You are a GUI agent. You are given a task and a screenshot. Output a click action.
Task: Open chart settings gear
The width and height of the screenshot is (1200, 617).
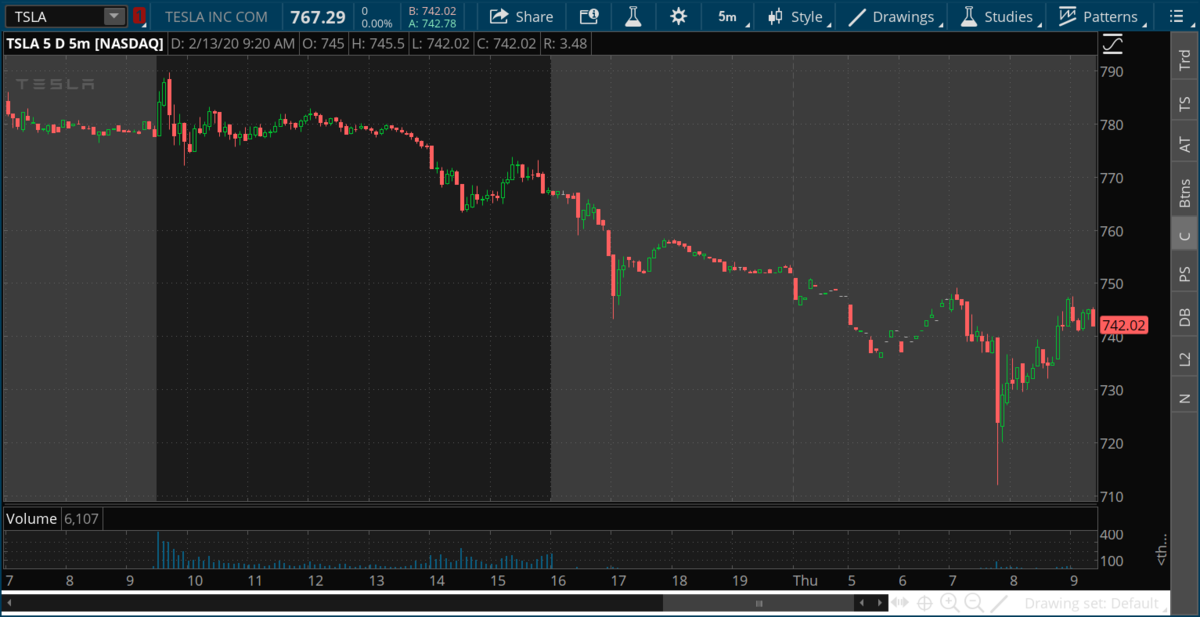click(679, 16)
